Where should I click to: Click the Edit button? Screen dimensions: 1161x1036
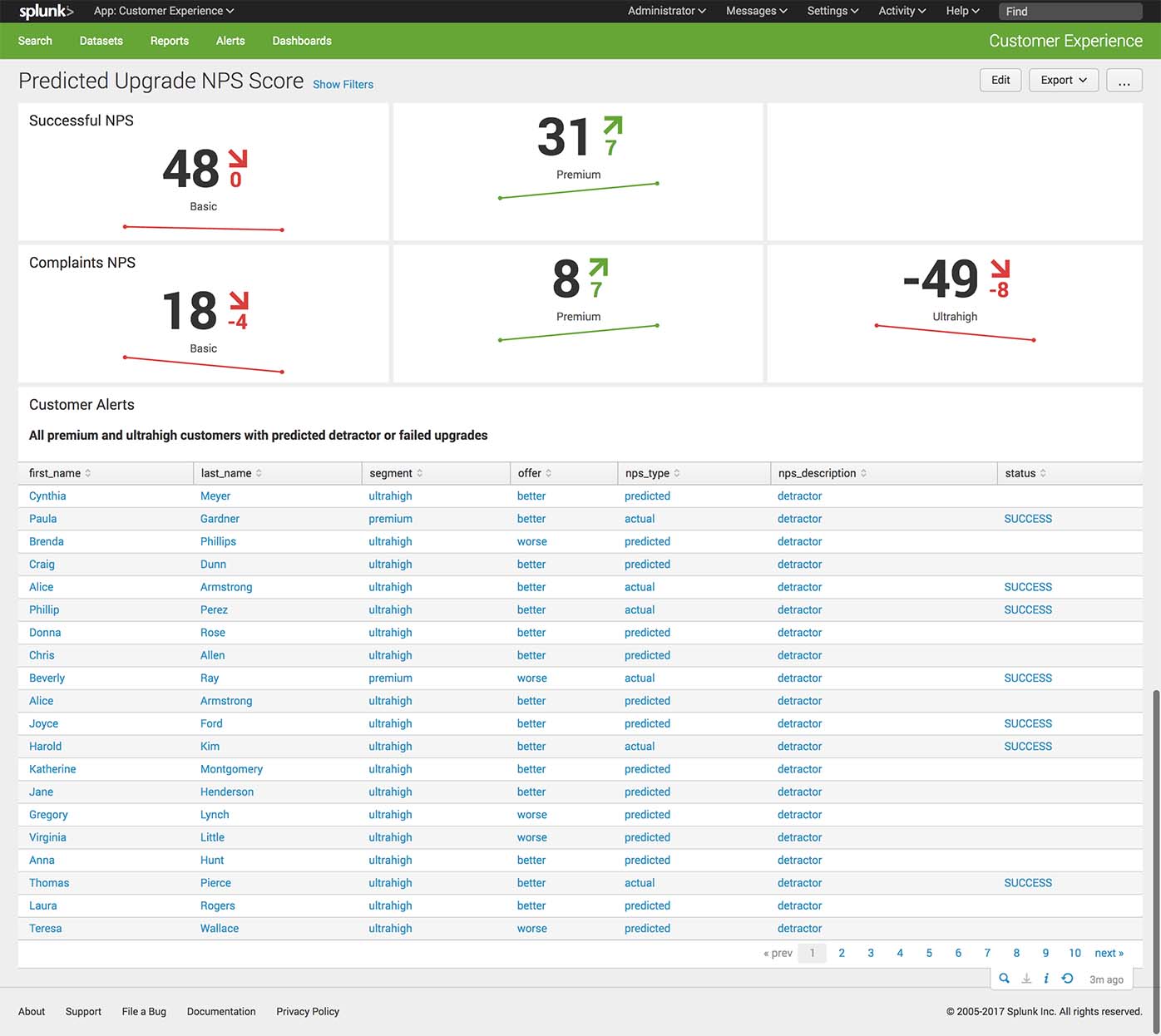pyautogui.click(x=1000, y=80)
